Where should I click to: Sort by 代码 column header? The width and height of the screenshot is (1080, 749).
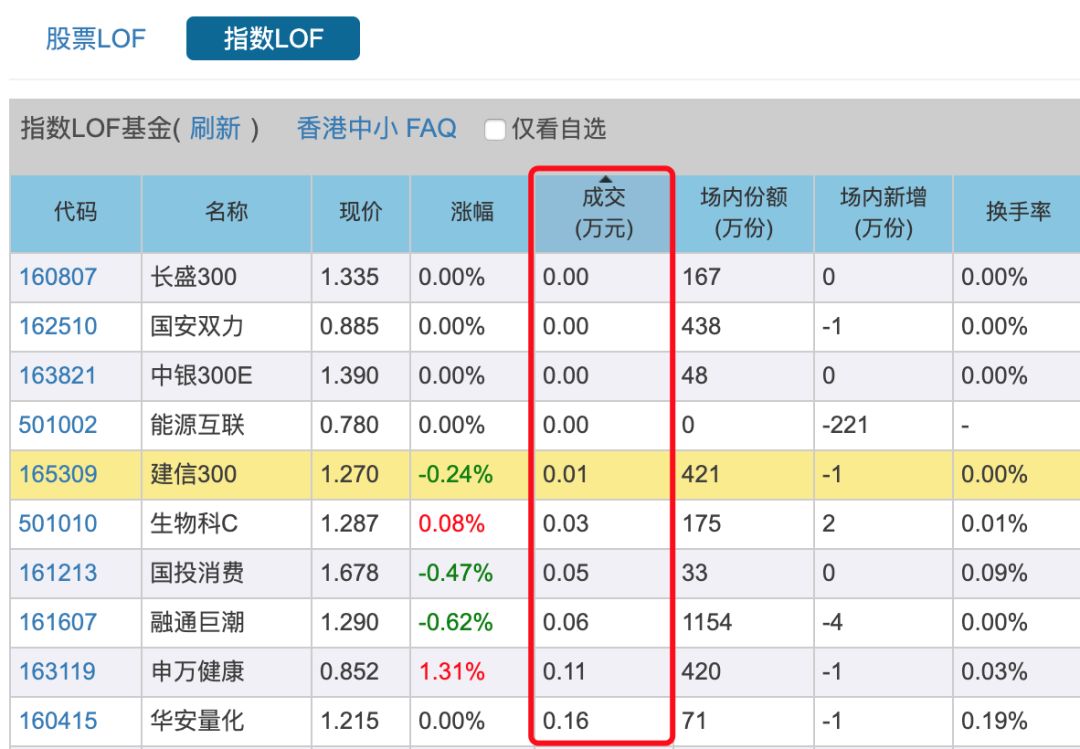(76, 213)
